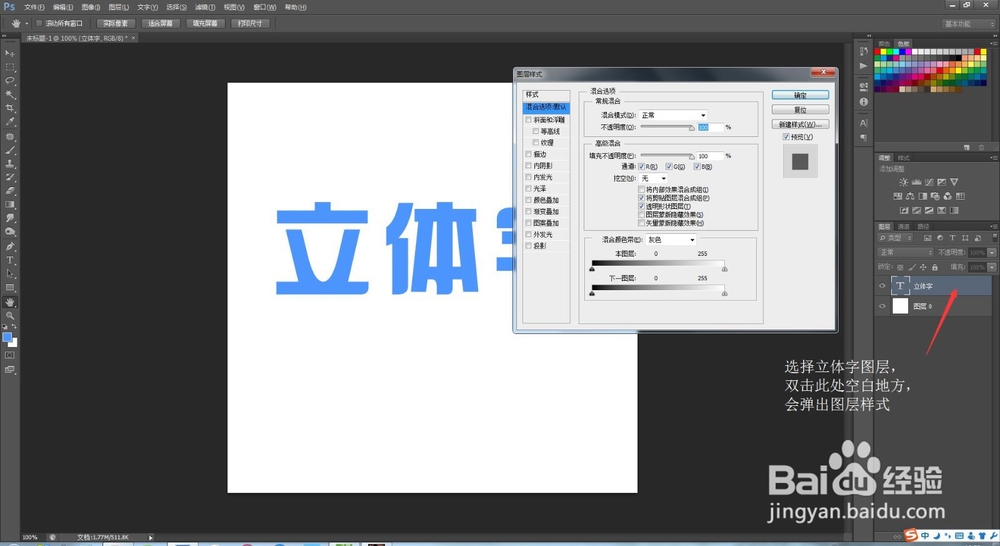
Task: Enable 描边 stroke checkbox
Action: tap(528, 154)
